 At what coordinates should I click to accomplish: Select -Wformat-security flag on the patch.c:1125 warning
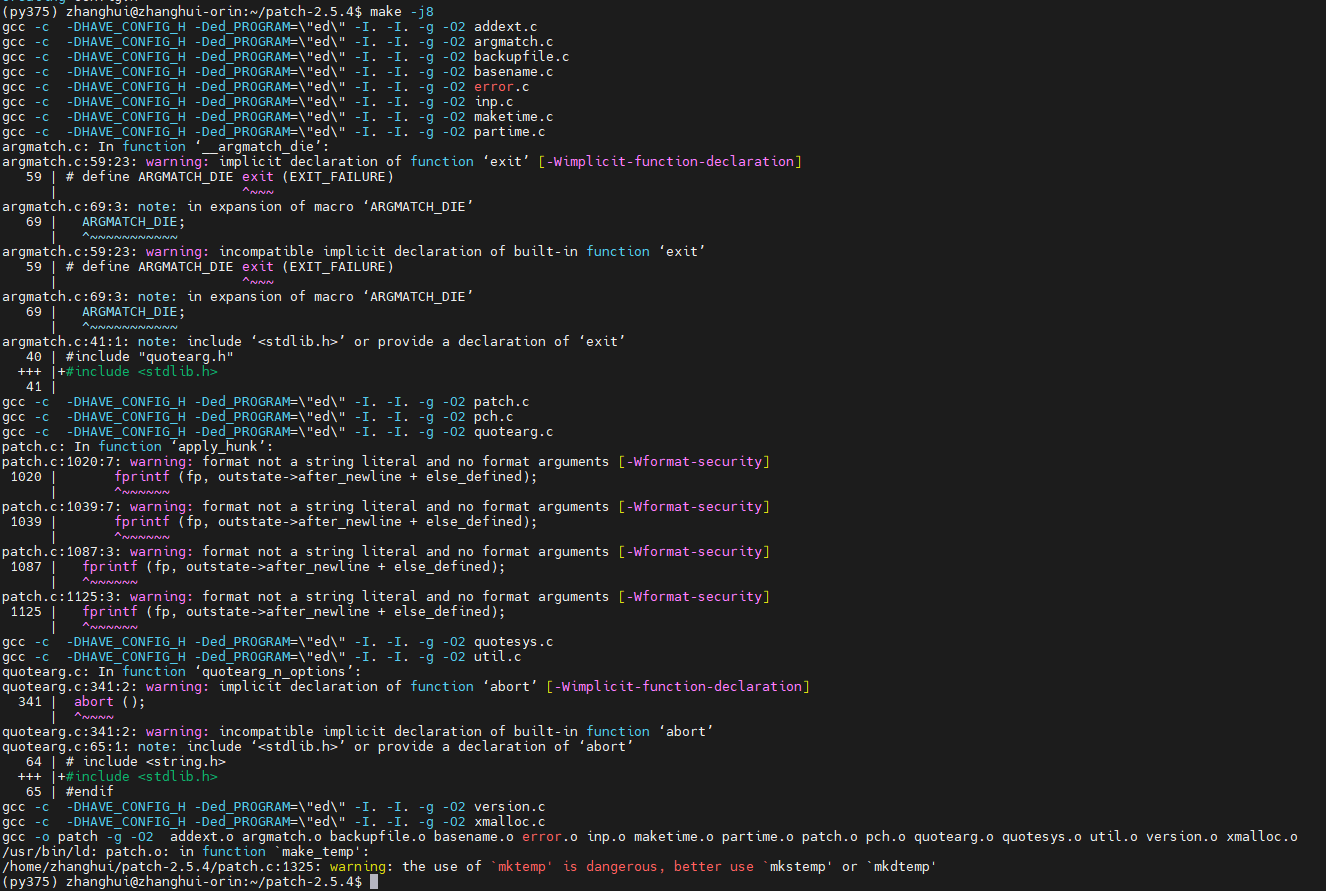[x=694, y=596]
